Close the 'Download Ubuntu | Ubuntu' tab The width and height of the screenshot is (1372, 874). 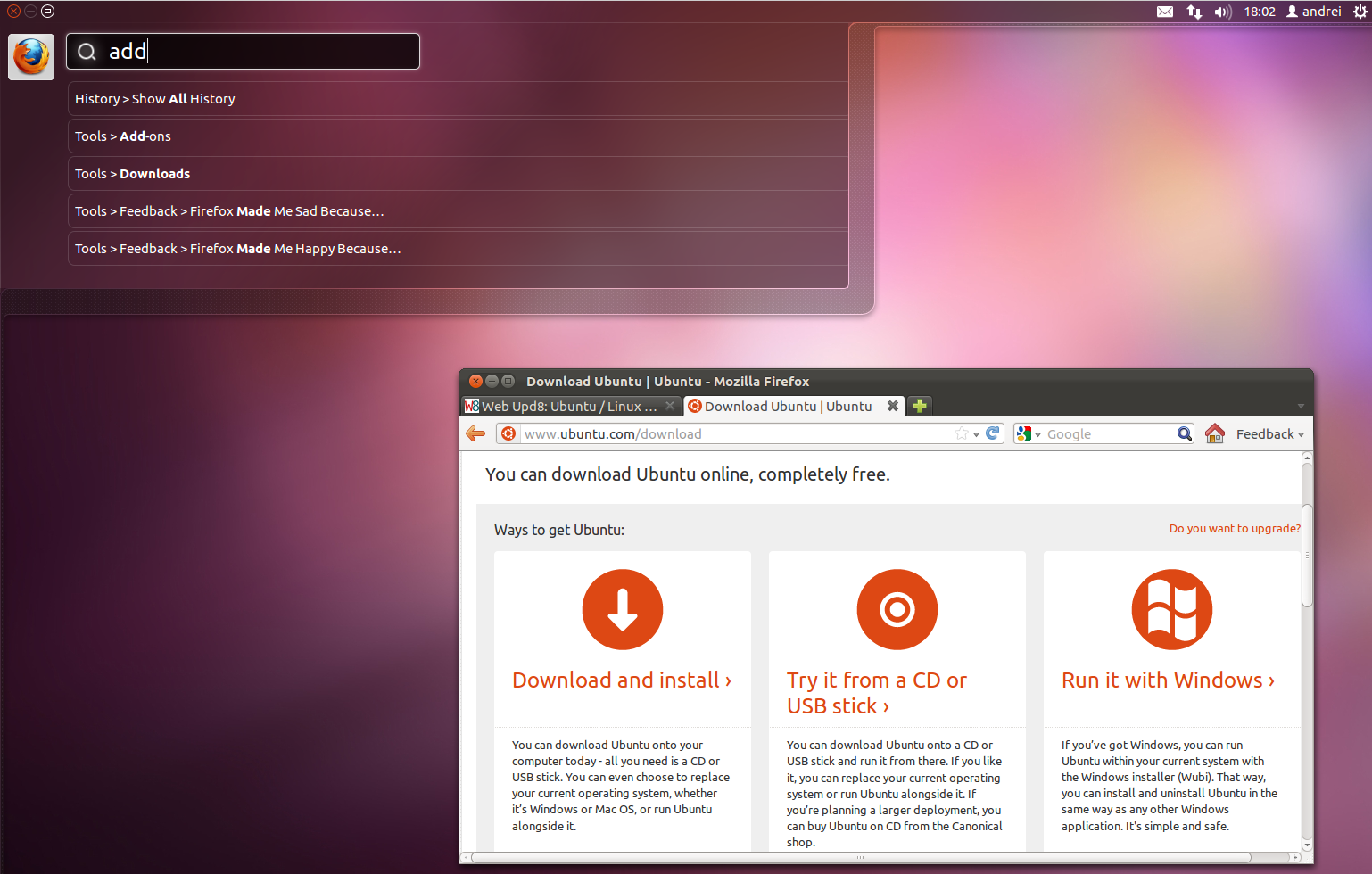point(892,406)
